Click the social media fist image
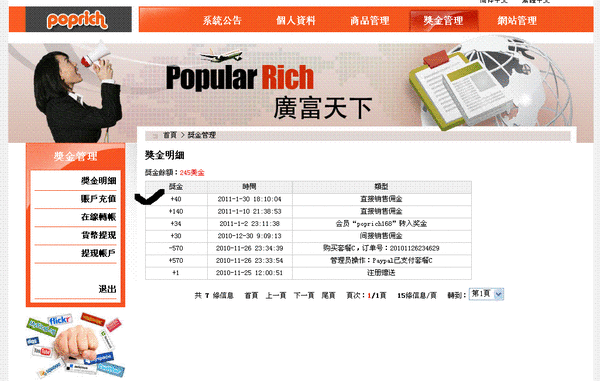 coord(76,345)
